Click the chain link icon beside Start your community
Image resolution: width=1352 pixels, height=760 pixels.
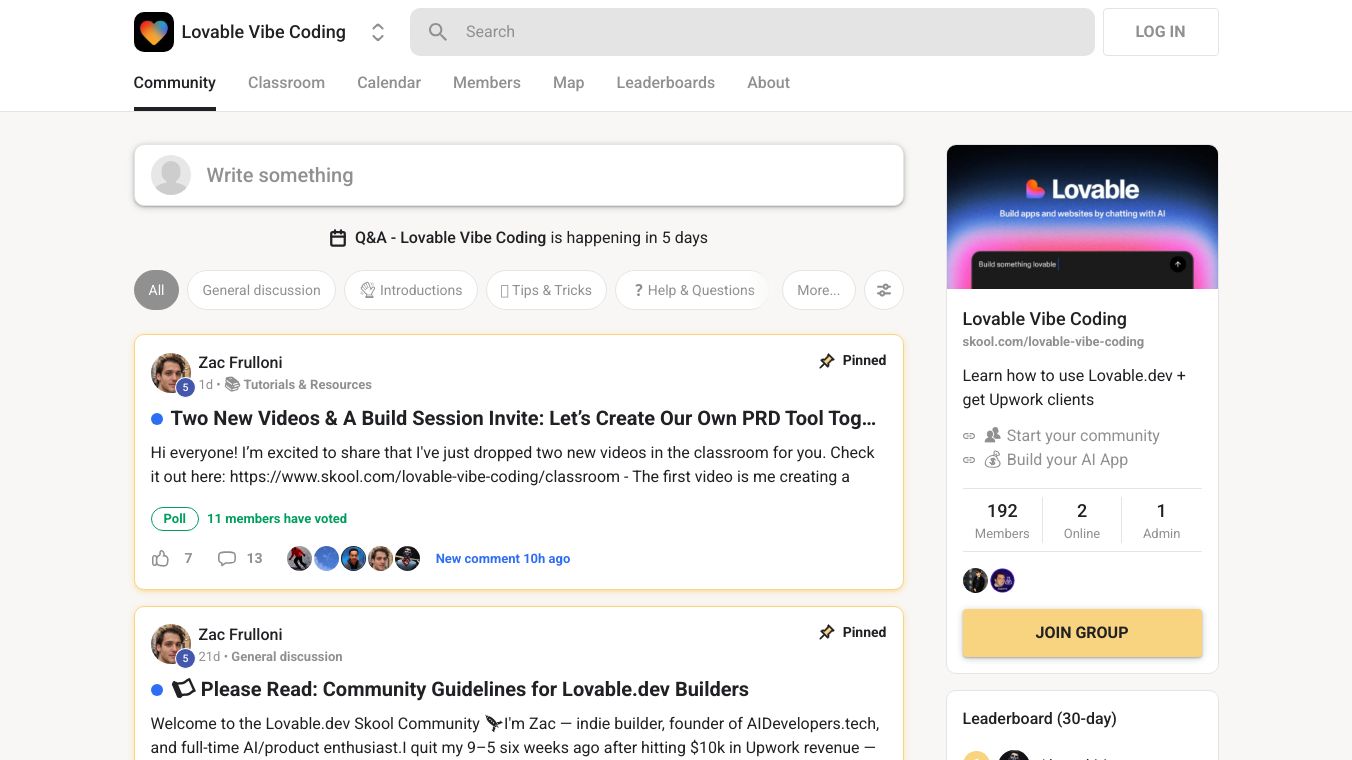pyautogui.click(x=969, y=436)
